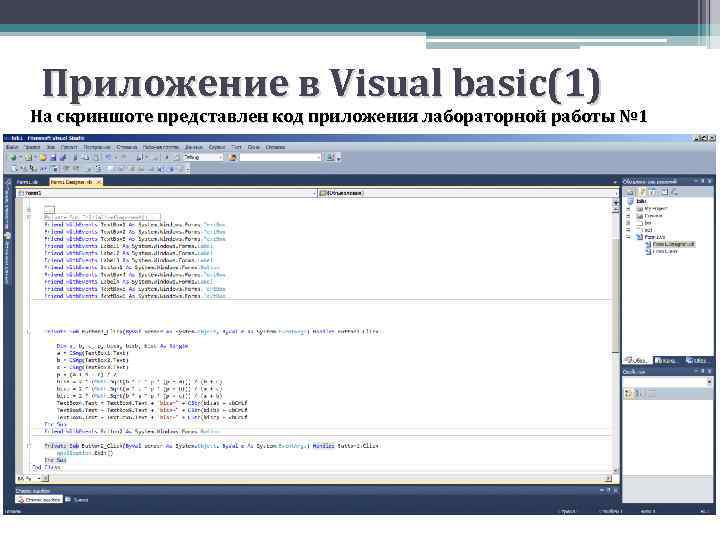Click the Properties icon in Solution Explorer toolbar
This screenshot has width=720, height=540.
click(x=630, y=192)
